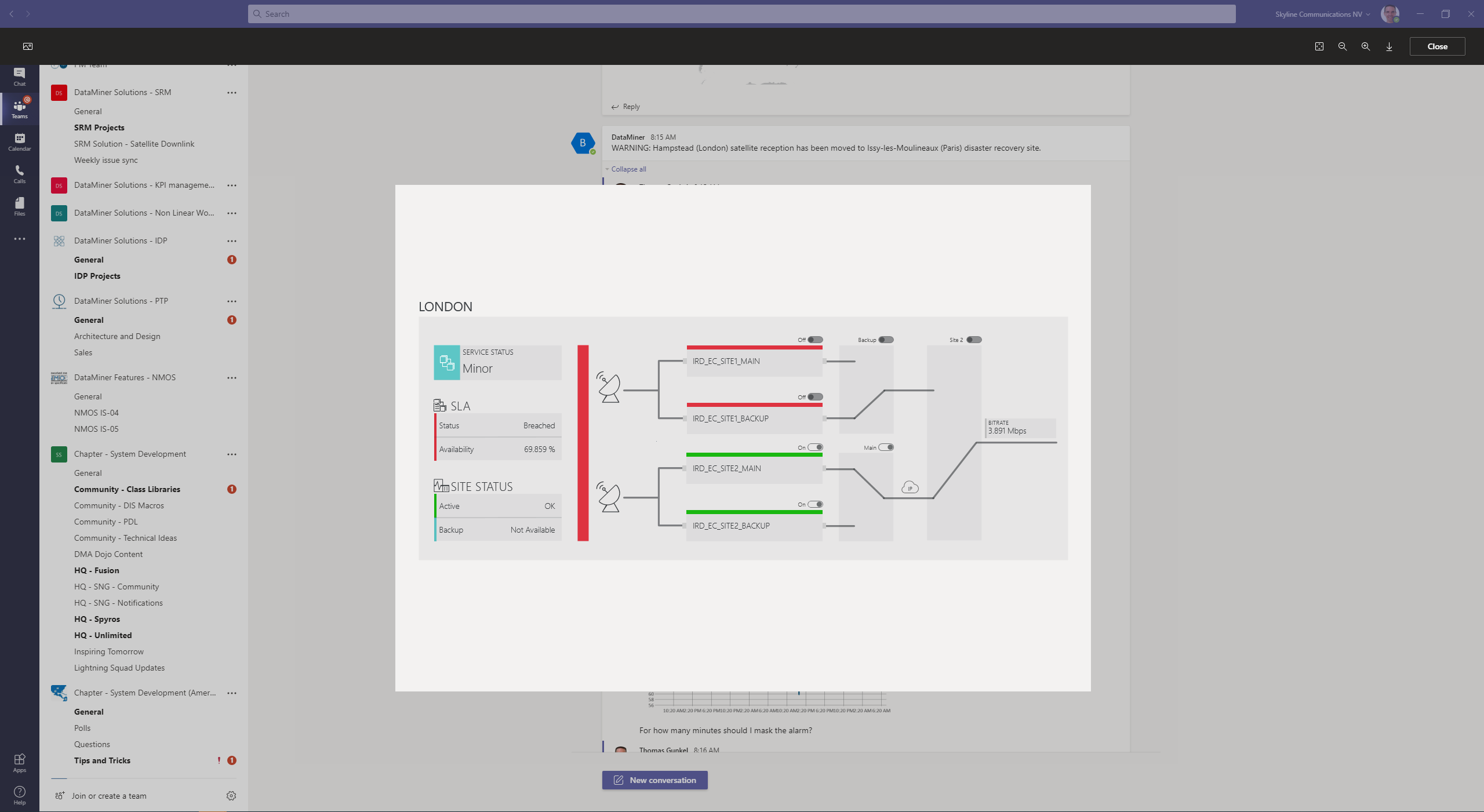The image size is (1484, 812).
Task: Open the Teams section in the left rail
Action: tap(19, 108)
